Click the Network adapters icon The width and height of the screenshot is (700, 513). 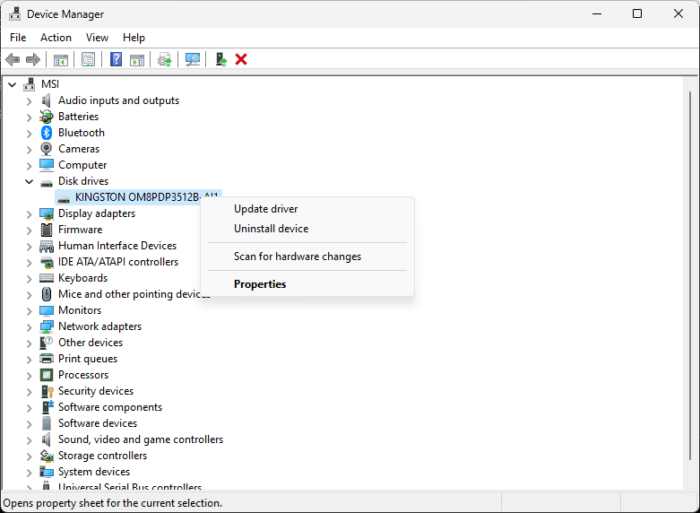pyautogui.click(x=46, y=326)
